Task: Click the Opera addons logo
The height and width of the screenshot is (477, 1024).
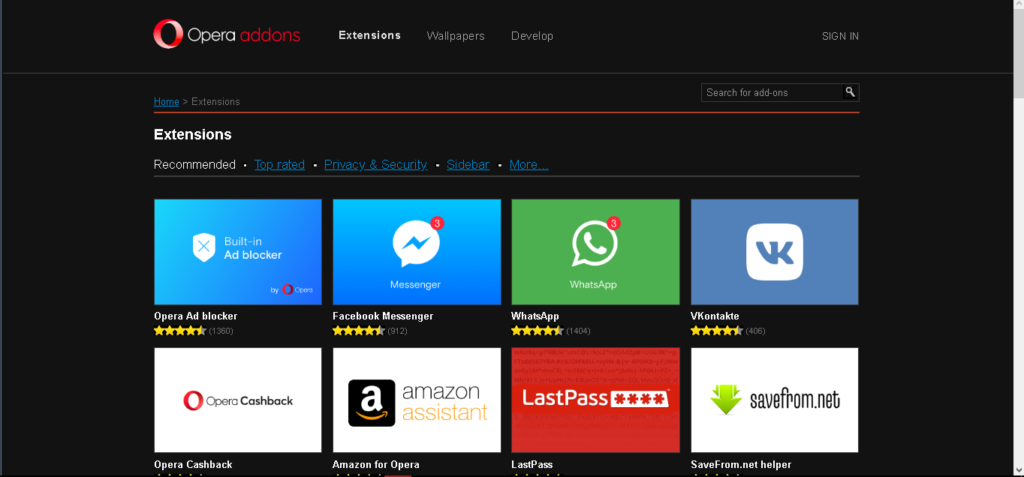Action: pos(227,35)
